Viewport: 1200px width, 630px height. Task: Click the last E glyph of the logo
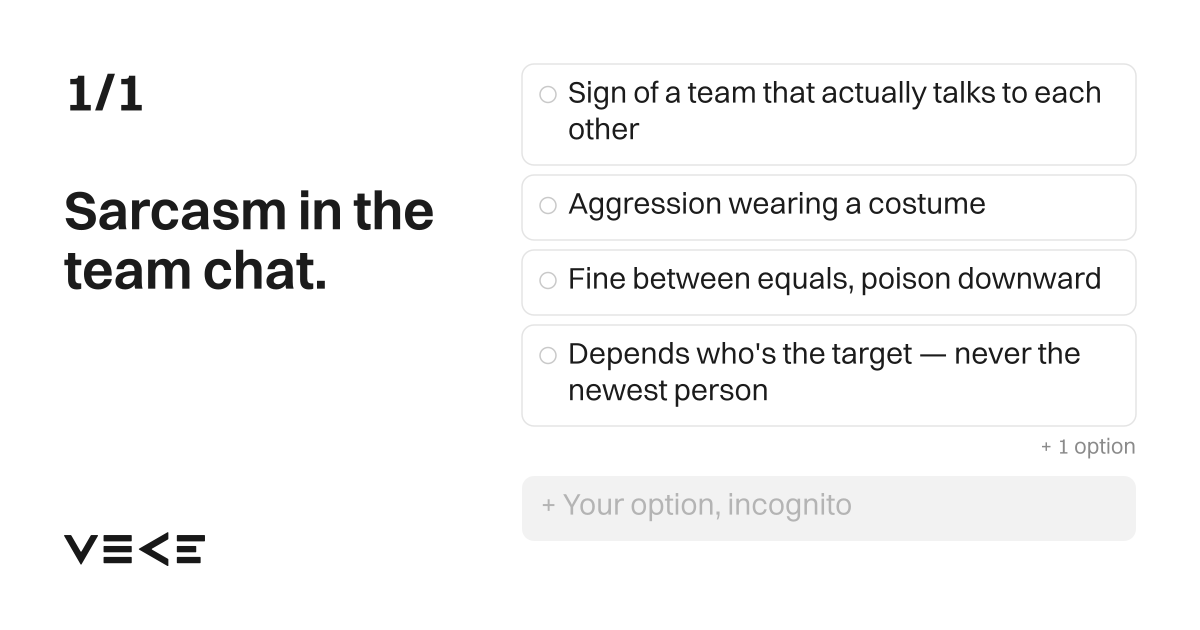coord(189,549)
